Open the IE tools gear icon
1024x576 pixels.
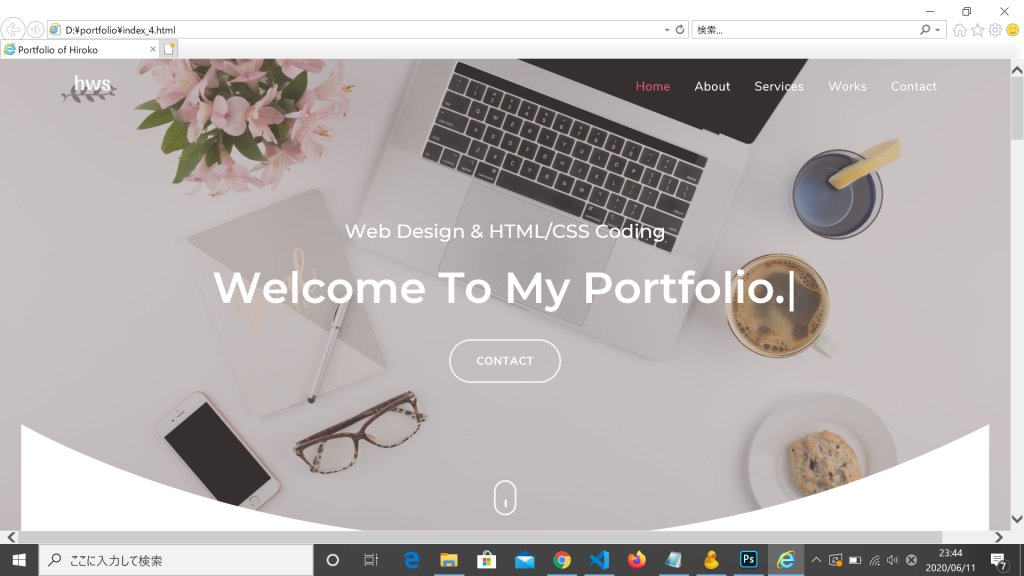pyautogui.click(x=995, y=30)
